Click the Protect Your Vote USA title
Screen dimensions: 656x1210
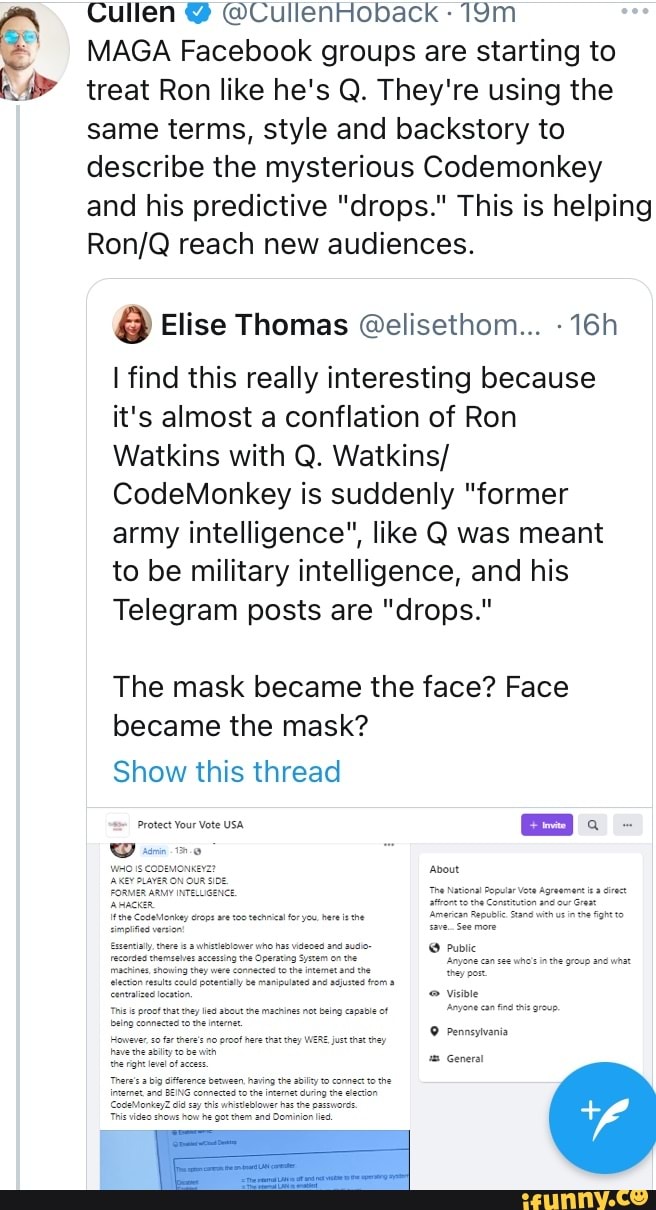[x=190, y=825]
